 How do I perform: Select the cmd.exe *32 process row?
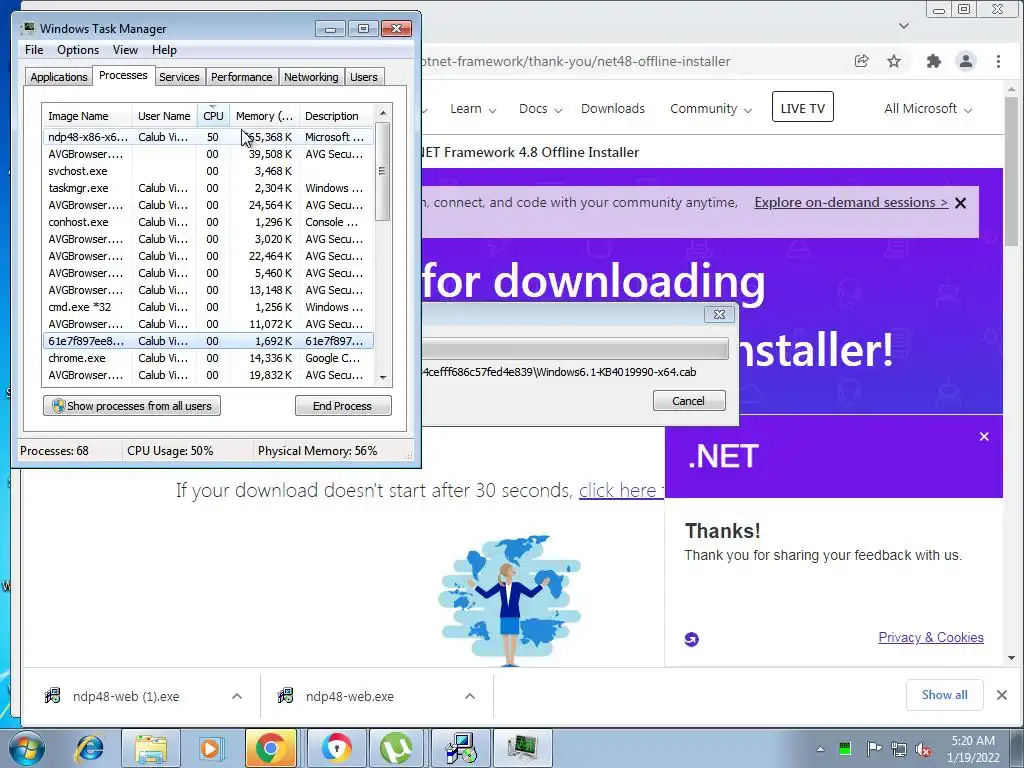(x=208, y=308)
